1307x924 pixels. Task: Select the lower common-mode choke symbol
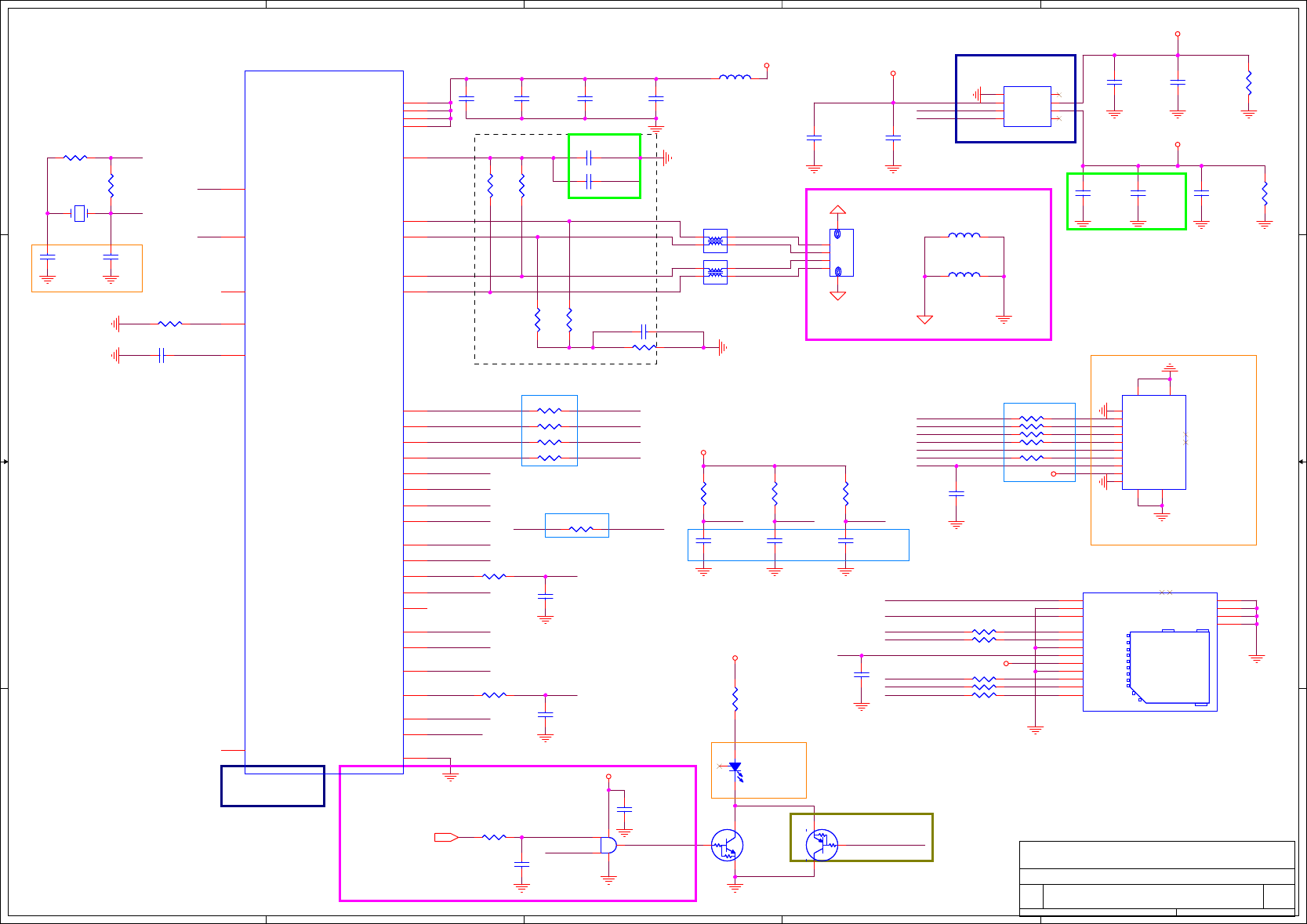point(715,272)
